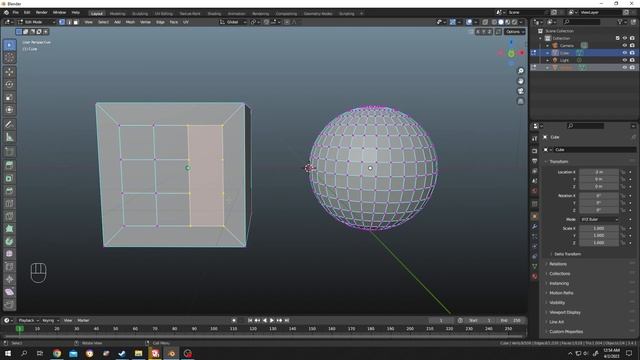This screenshot has width=640, height=360.
Task: Select the Extrude Region tool
Action: tap(9, 165)
